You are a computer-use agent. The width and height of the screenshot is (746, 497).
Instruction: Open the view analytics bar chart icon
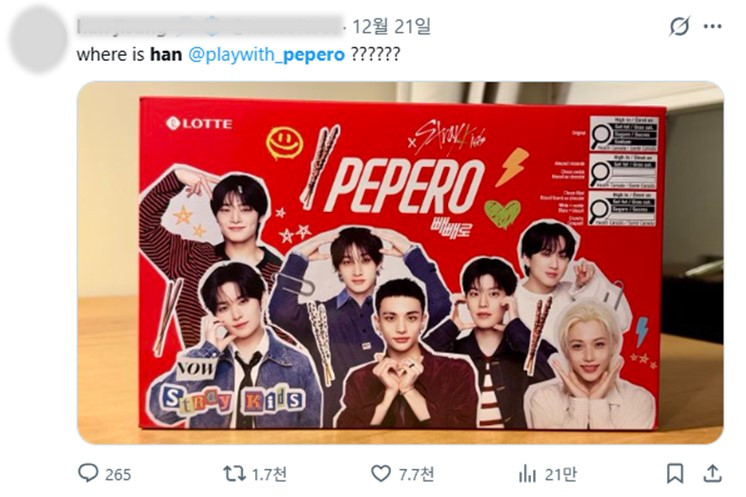coord(527,474)
